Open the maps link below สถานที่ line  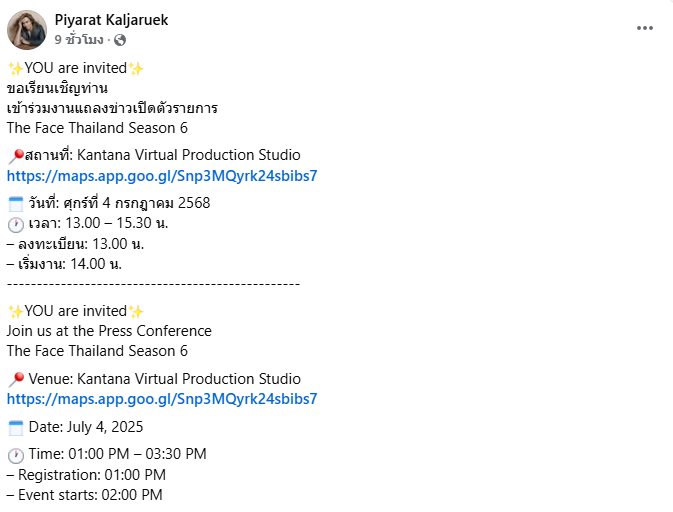click(x=162, y=175)
